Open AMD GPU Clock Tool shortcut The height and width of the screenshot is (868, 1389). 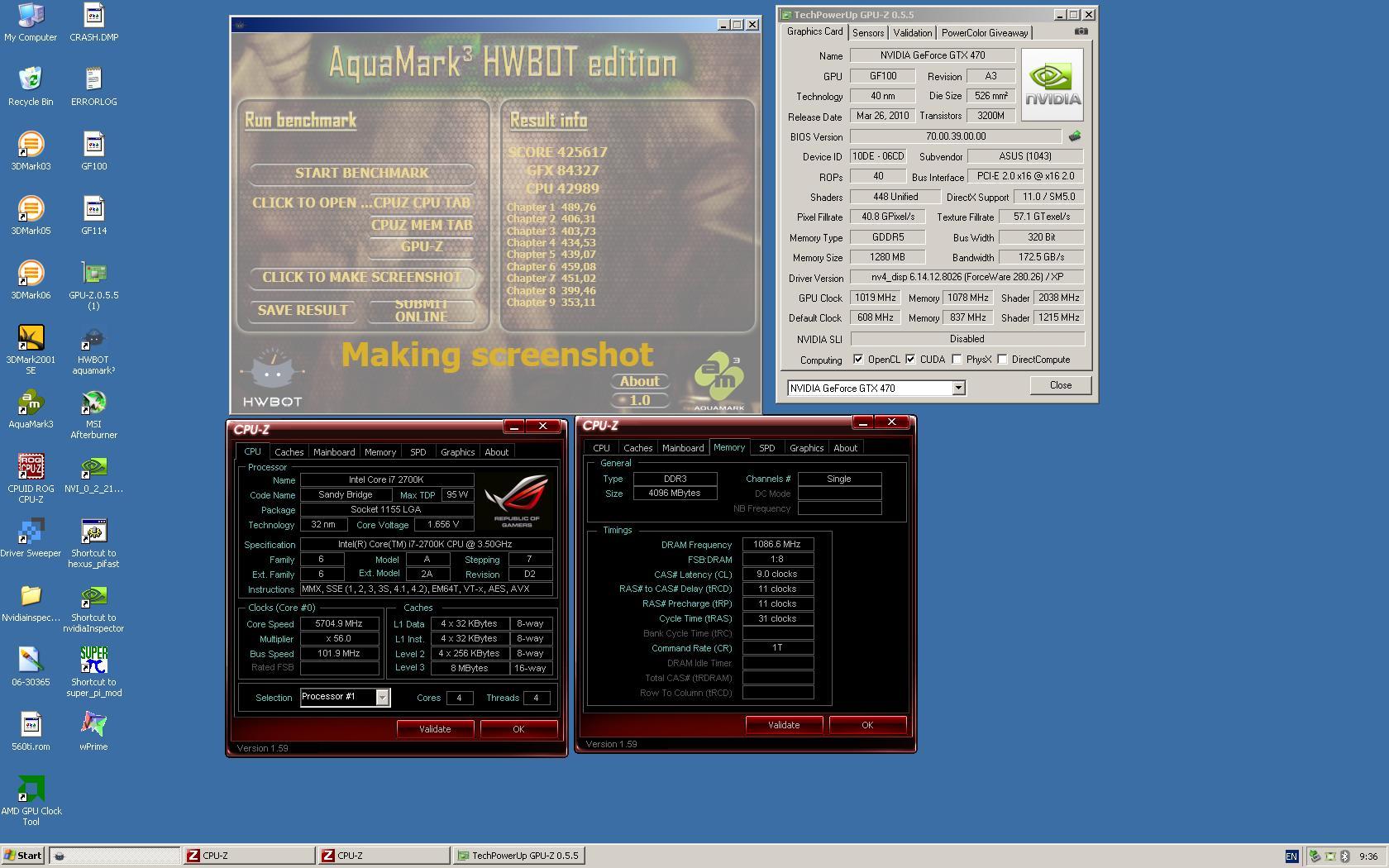point(31,801)
